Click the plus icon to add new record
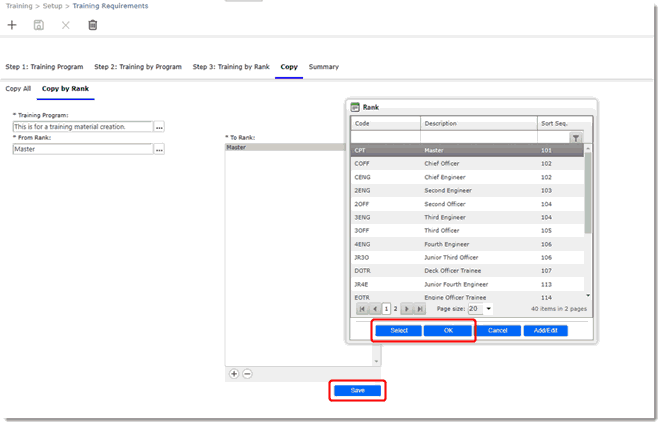 (x=12, y=25)
